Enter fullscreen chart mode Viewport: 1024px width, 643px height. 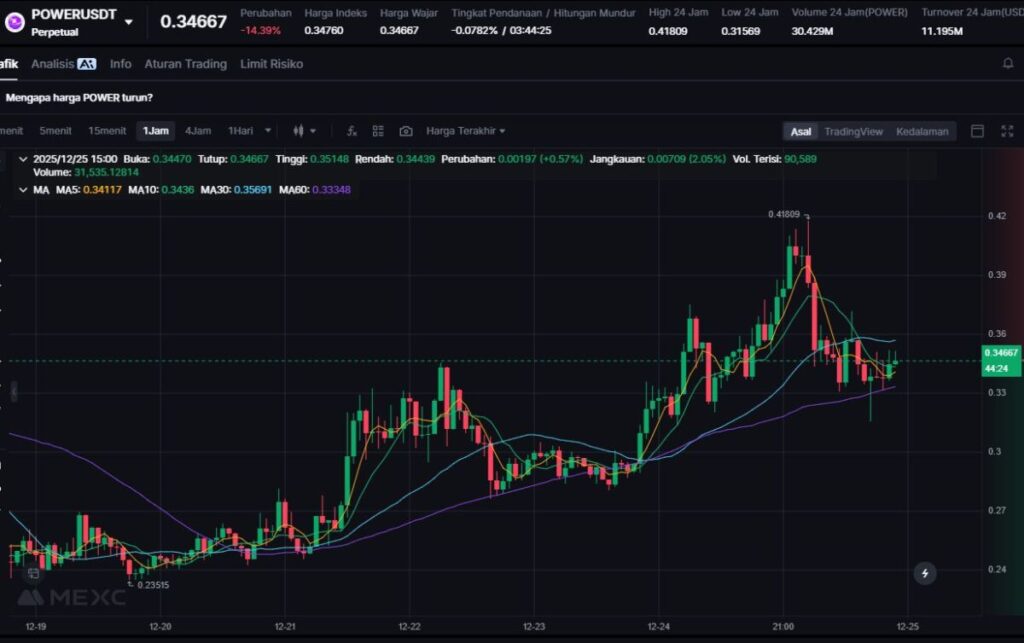click(1006, 131)
